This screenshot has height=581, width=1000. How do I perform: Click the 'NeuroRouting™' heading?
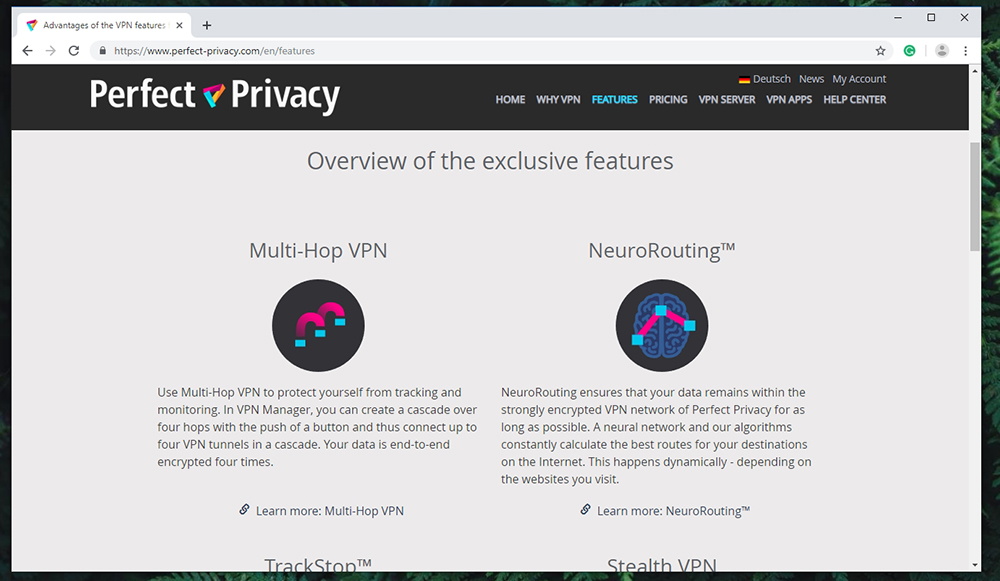coord(661,251)
